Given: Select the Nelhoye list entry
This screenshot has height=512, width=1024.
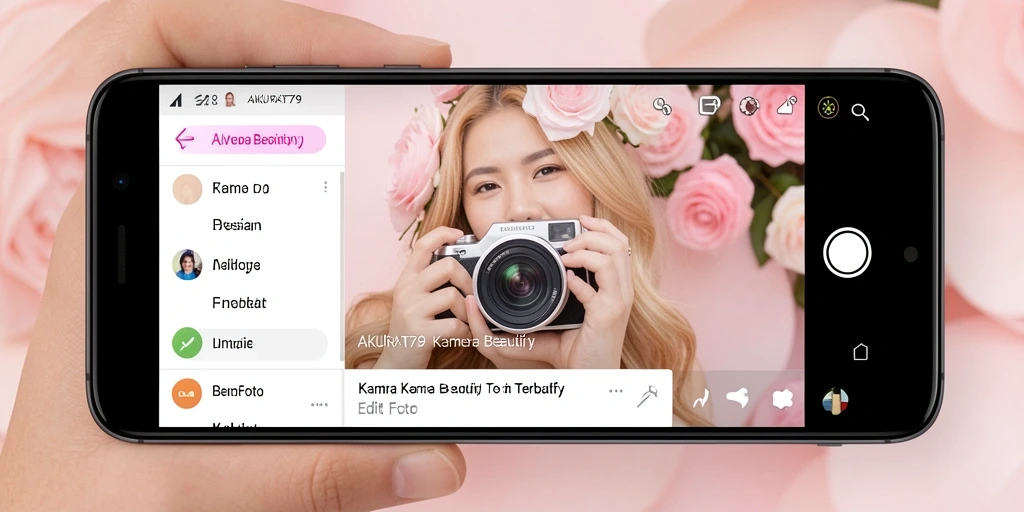Looking at the screenshot, I should tap(236, 265).
